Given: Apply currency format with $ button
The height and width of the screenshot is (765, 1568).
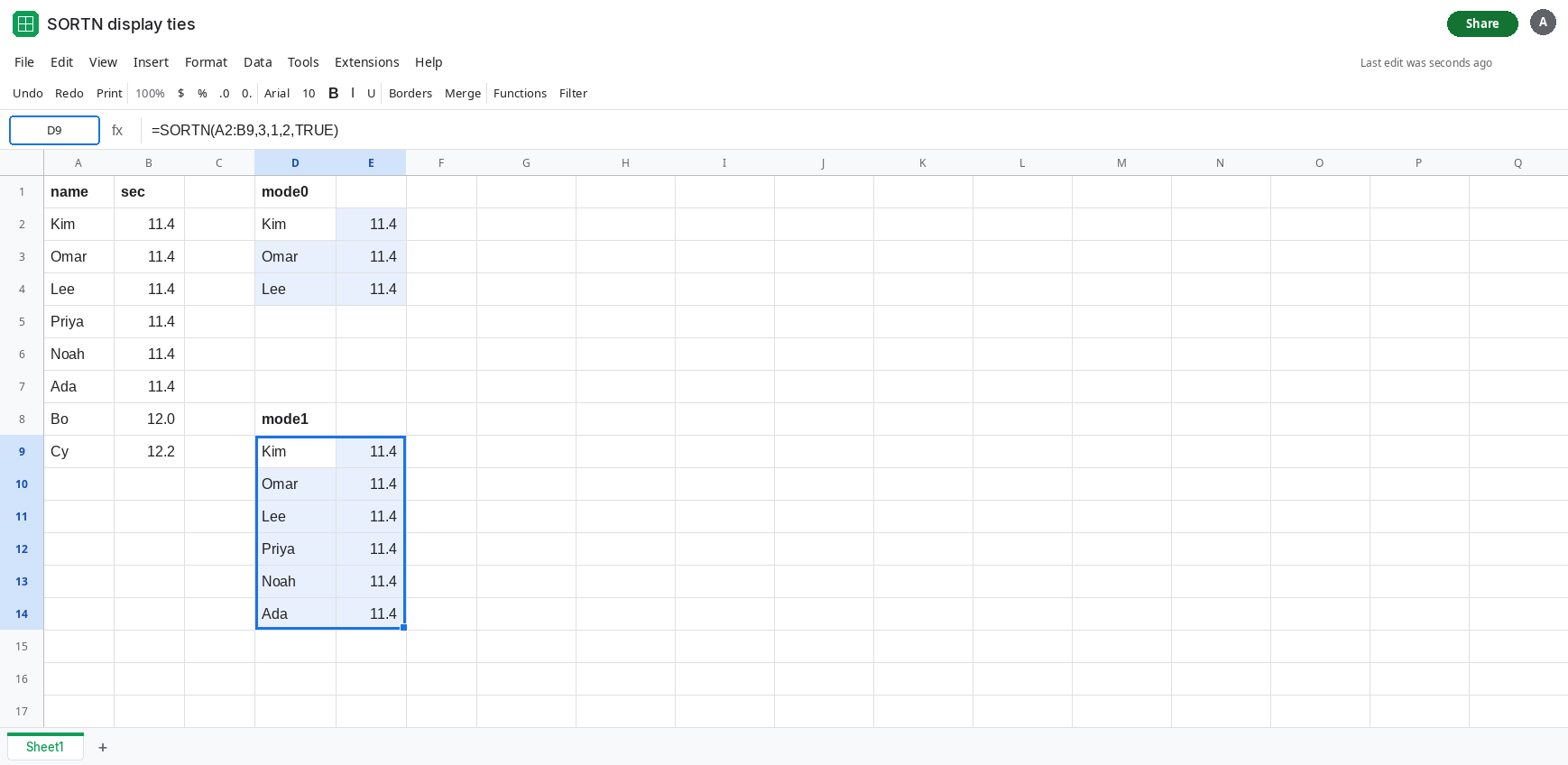Looking at the screenshot, I should coord(181,93).
